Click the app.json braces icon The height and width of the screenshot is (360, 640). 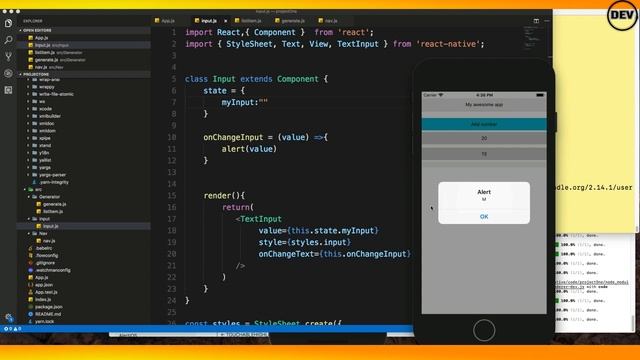click(x=31, y=285)
